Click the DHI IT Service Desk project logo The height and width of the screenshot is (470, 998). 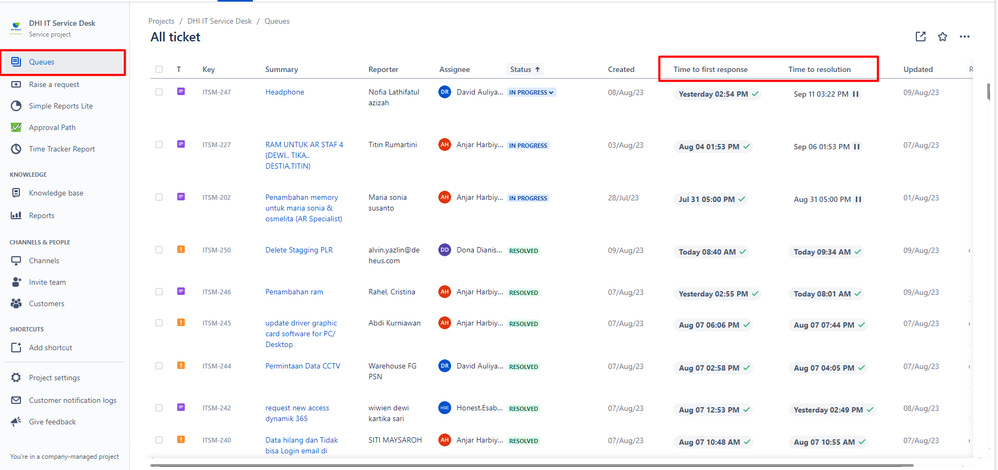[16, 28]
